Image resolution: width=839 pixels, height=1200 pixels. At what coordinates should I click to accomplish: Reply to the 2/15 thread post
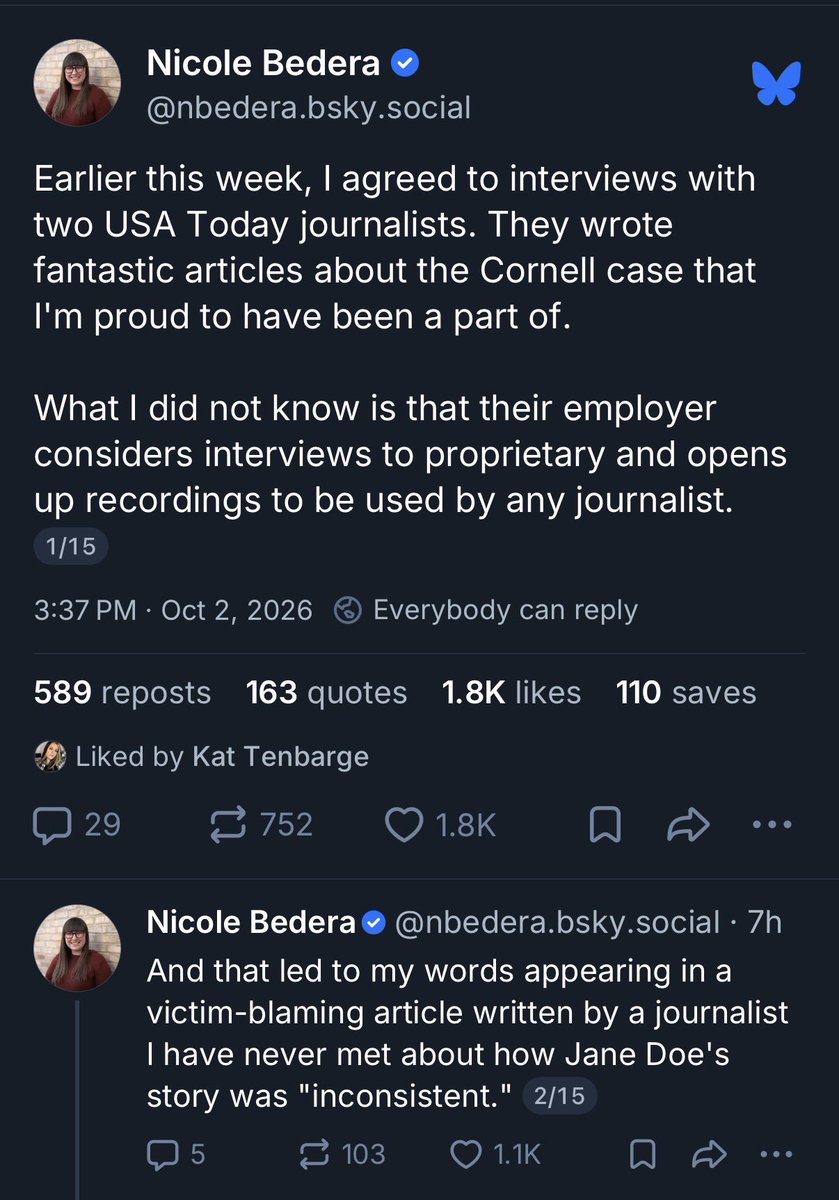pyautogui.click(x=176, y=1154)
